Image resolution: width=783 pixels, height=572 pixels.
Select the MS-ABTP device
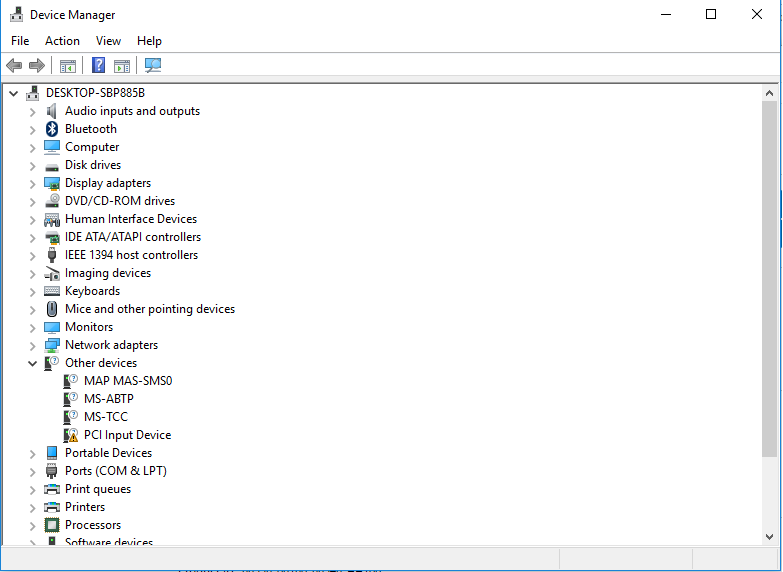[x=109, y=399]
